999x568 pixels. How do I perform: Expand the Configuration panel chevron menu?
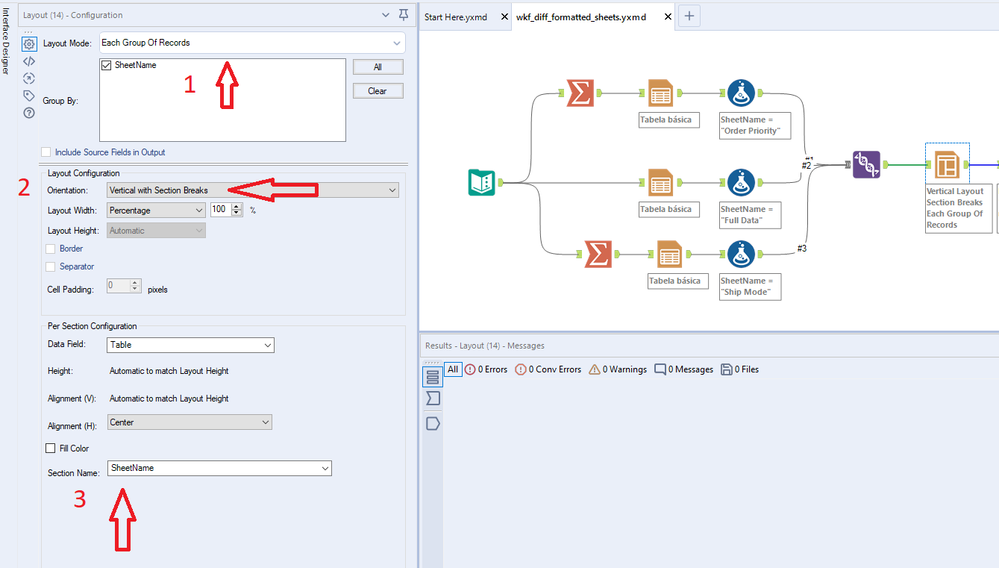(385, 15)
